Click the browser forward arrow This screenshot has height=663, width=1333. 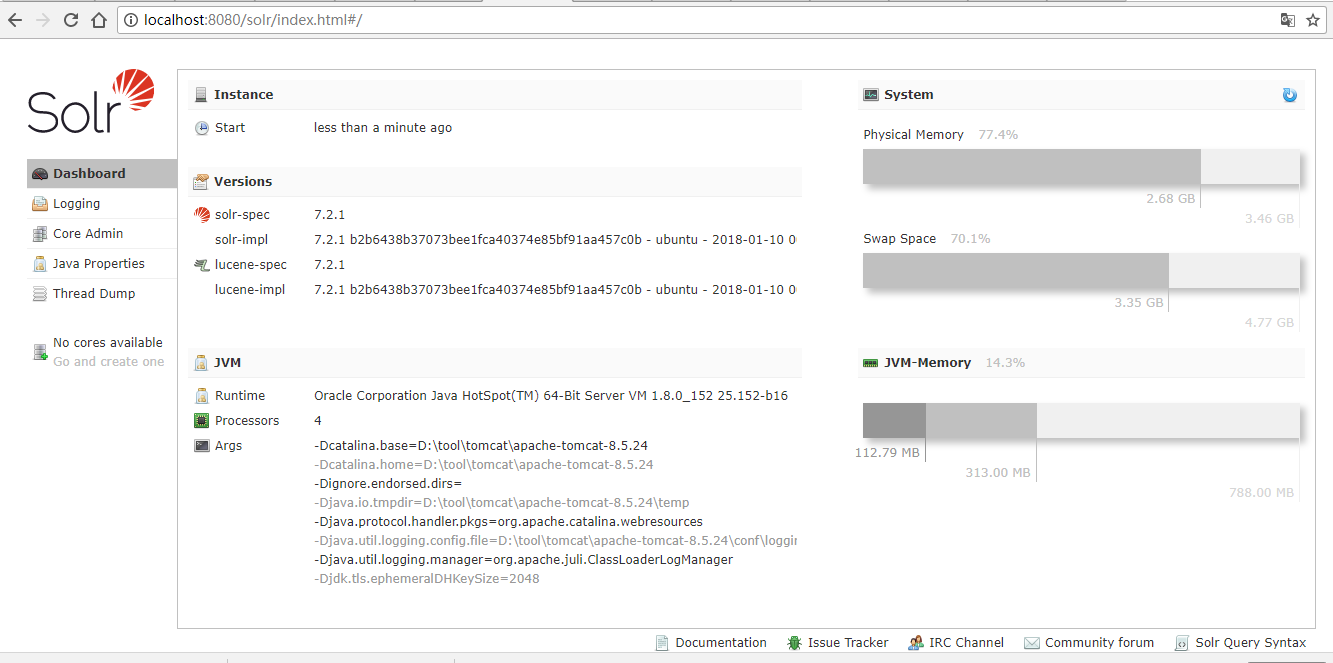pyautogui.click(x=43, y=20)
